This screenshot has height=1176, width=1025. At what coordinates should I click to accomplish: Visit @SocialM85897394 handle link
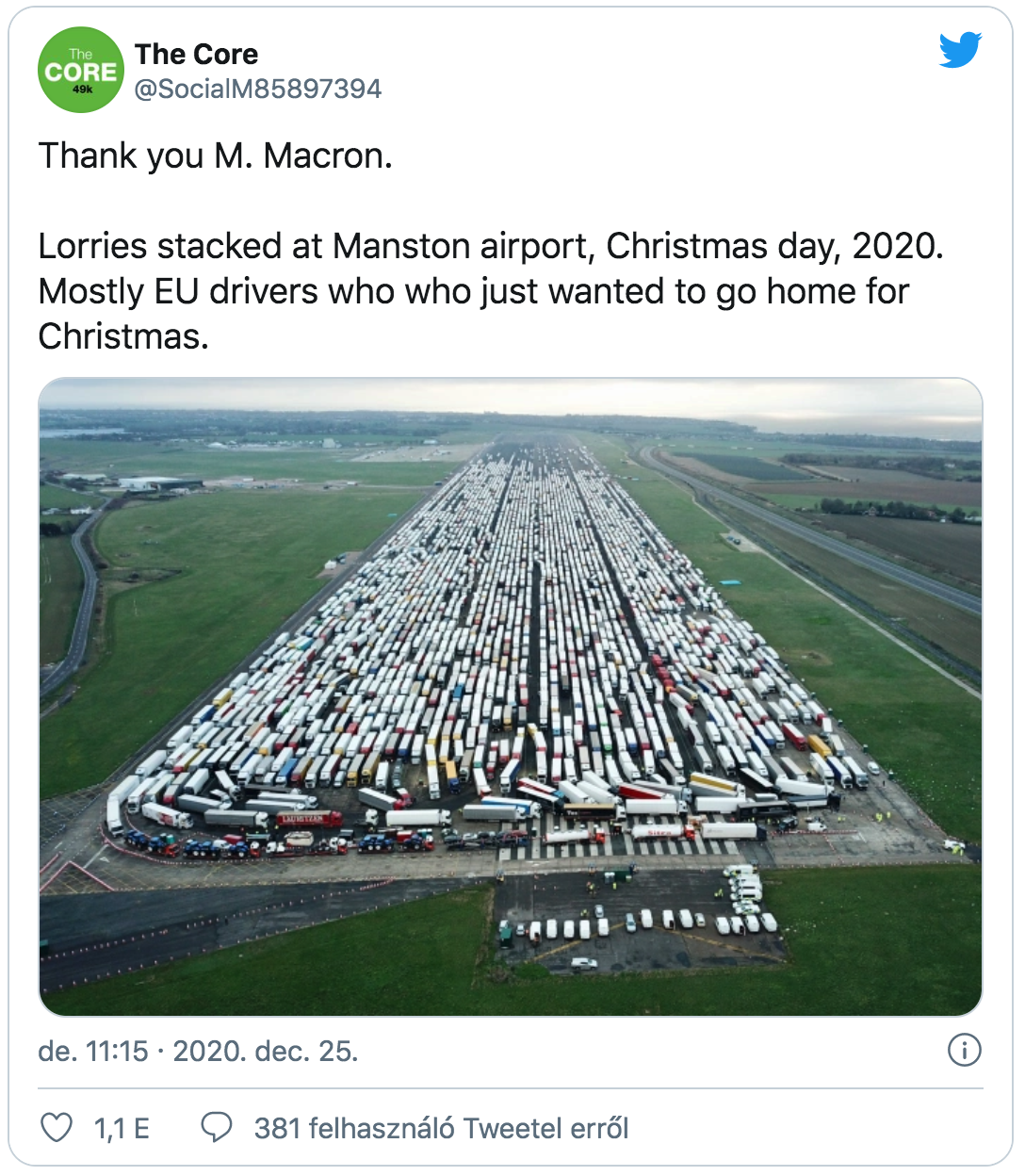tap(258, 89)
